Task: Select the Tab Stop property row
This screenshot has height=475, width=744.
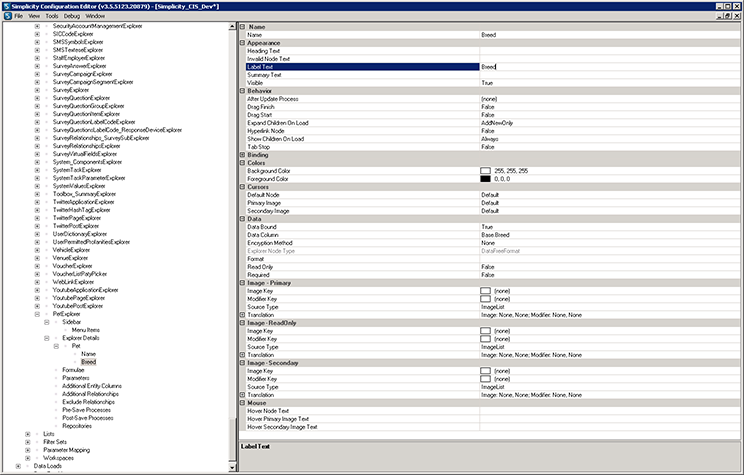Action: tap(493, 147)
